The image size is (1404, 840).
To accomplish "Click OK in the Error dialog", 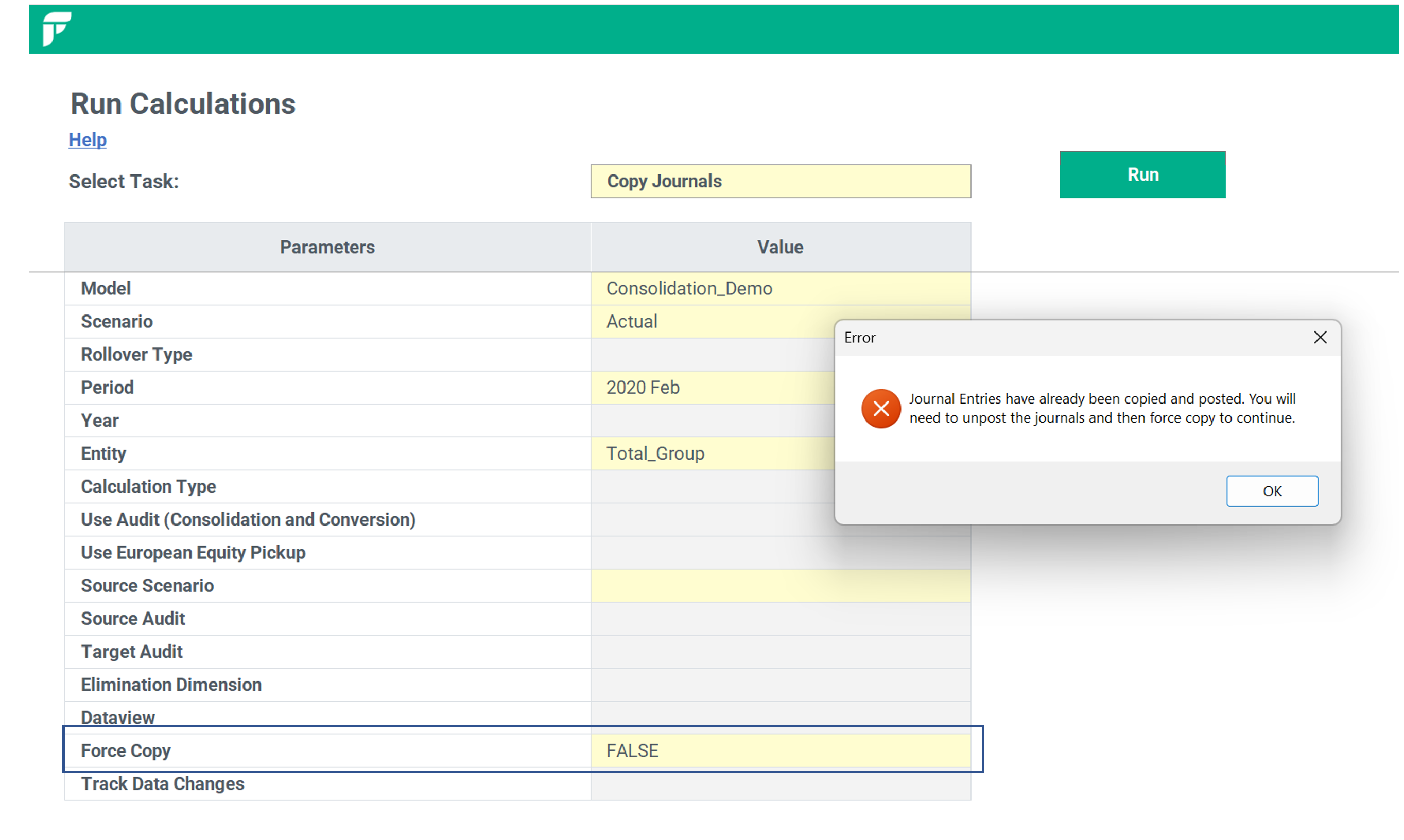I will point(1272,491).
